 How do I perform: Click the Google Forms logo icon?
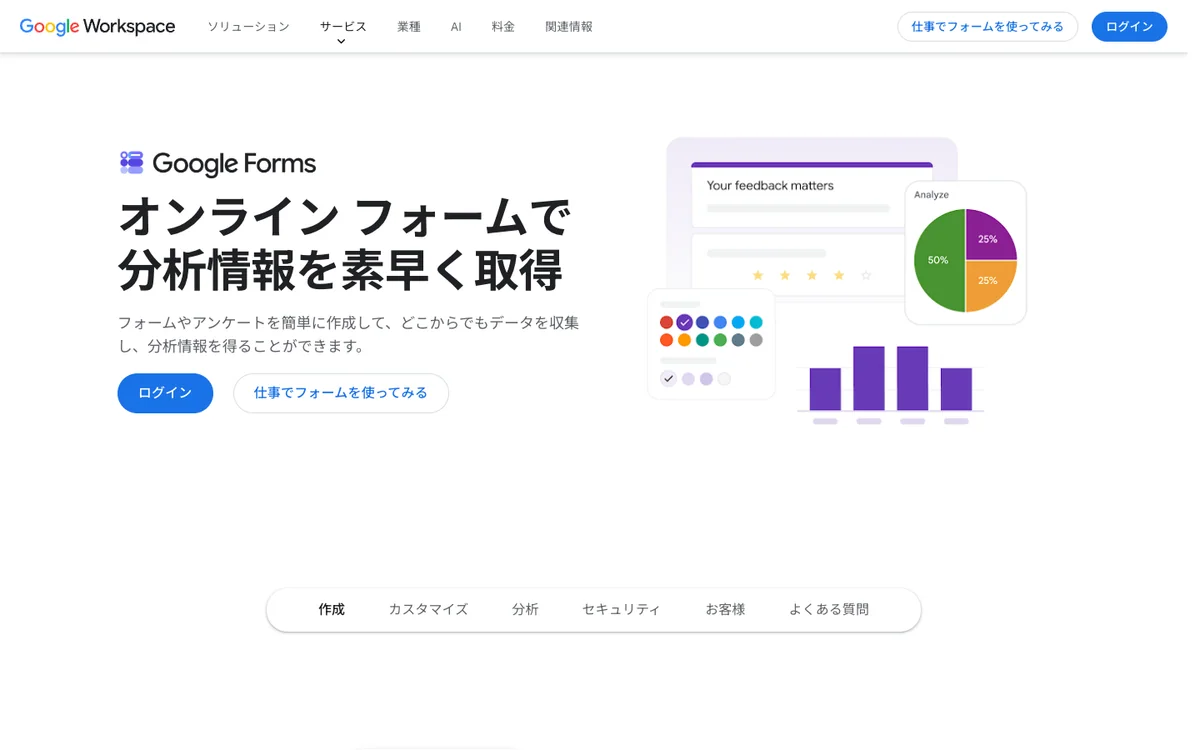(132, 163)
